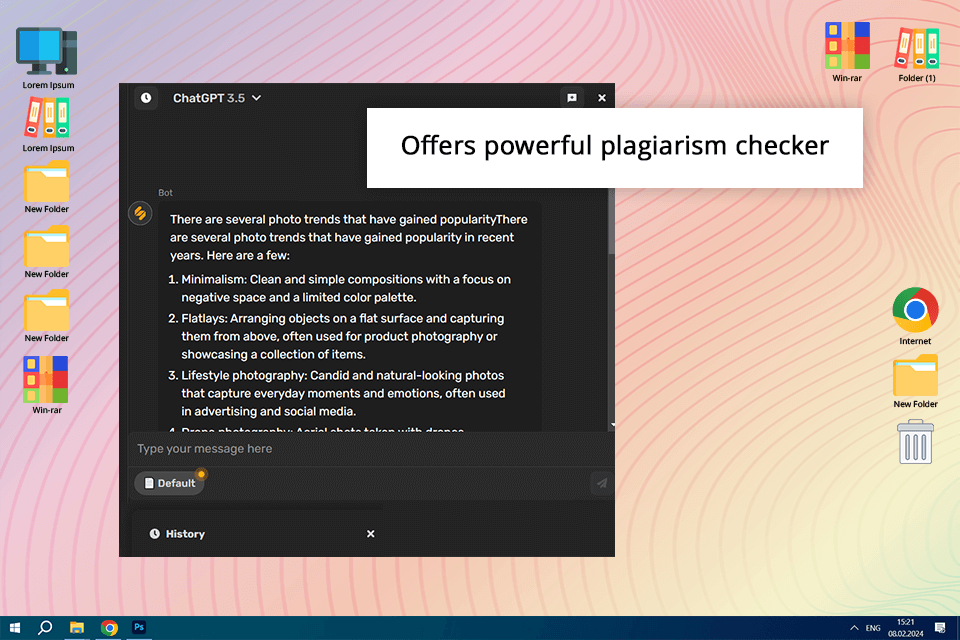The image size is (960, 640).
Task: Open the History panel label
Action: pos(178,534)
